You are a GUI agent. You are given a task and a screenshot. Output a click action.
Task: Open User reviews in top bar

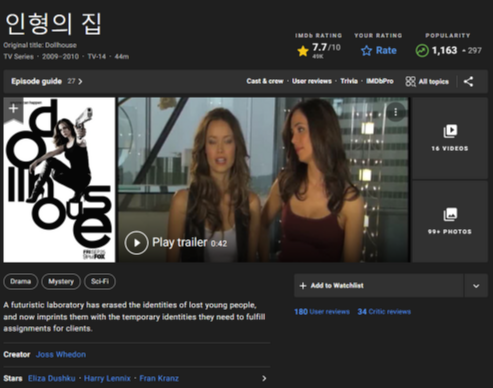[312, 81]
